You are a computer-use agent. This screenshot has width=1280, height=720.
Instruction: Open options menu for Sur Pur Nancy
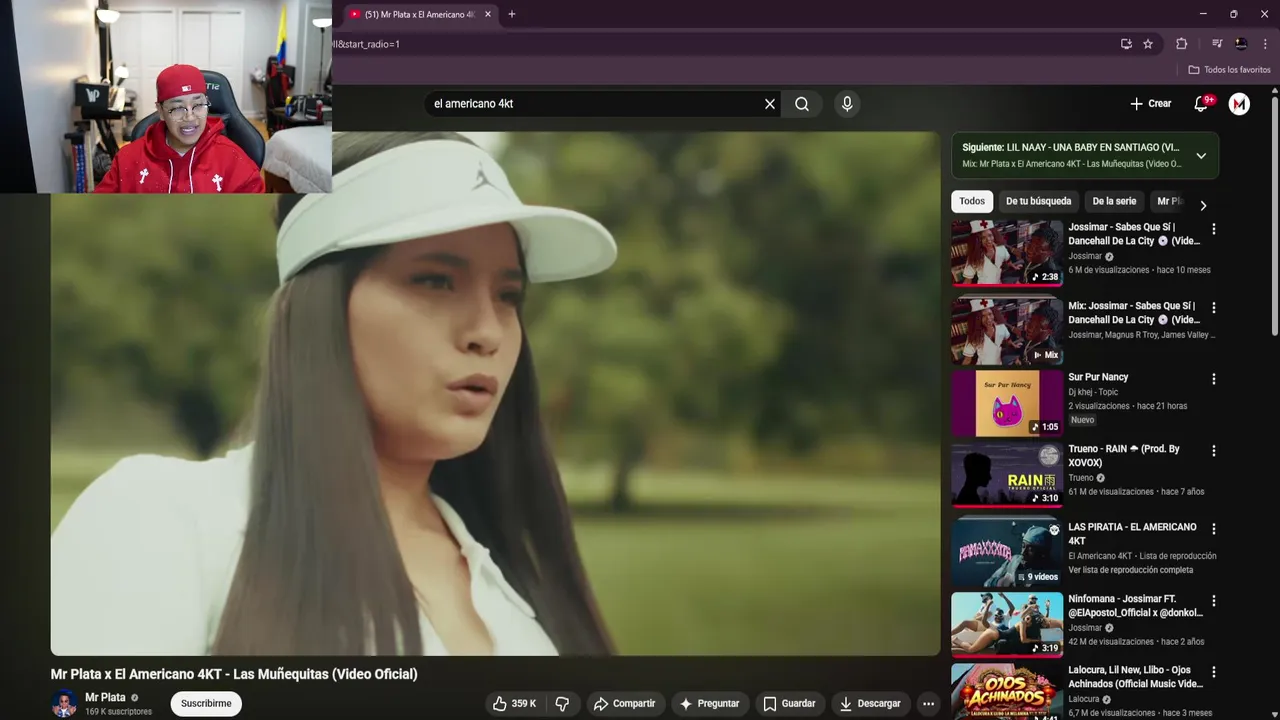point(1214,379)
